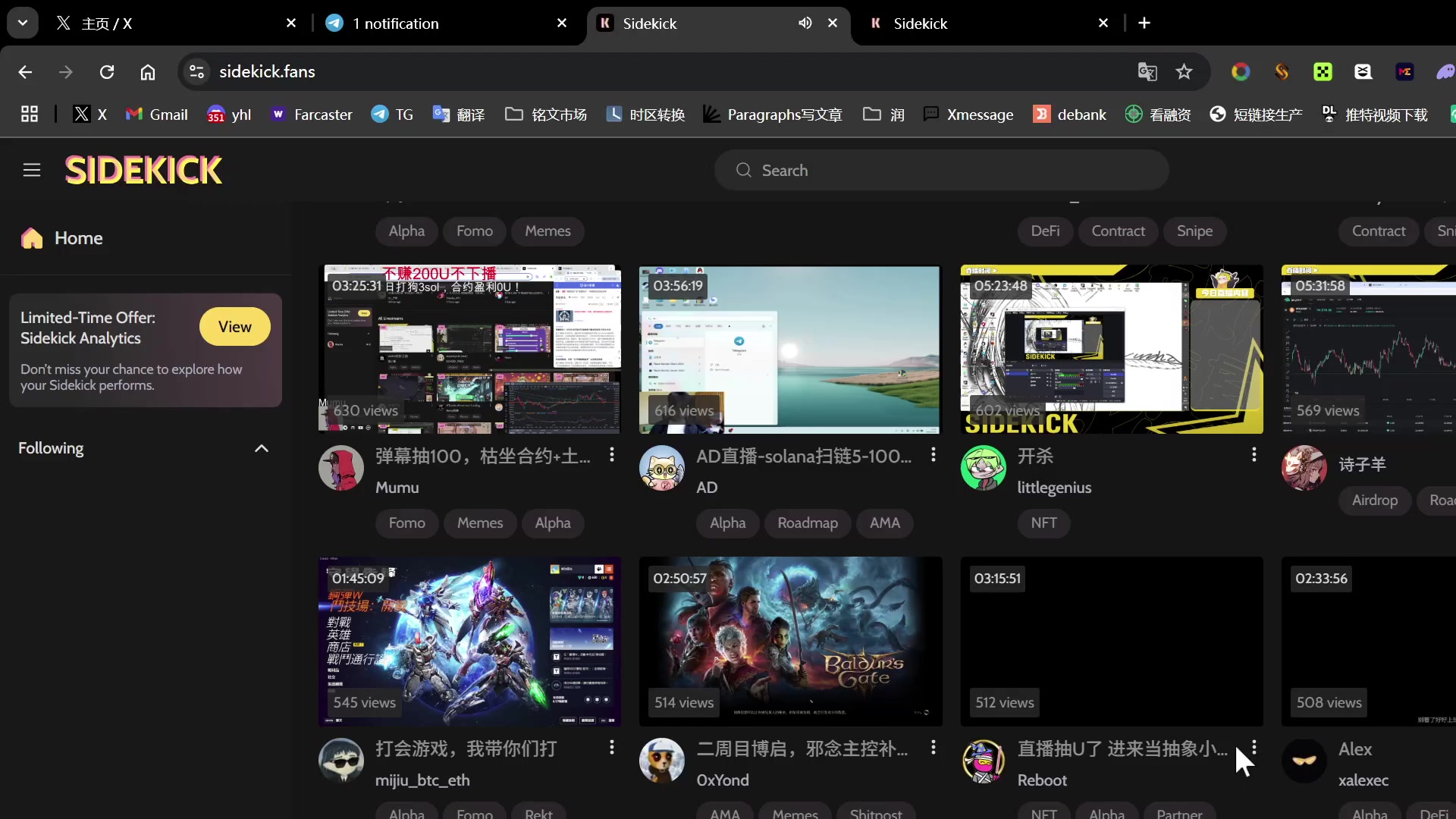Click the Search input field
The height and width of the screenshot is (819, 1456).
coord(941,170)
